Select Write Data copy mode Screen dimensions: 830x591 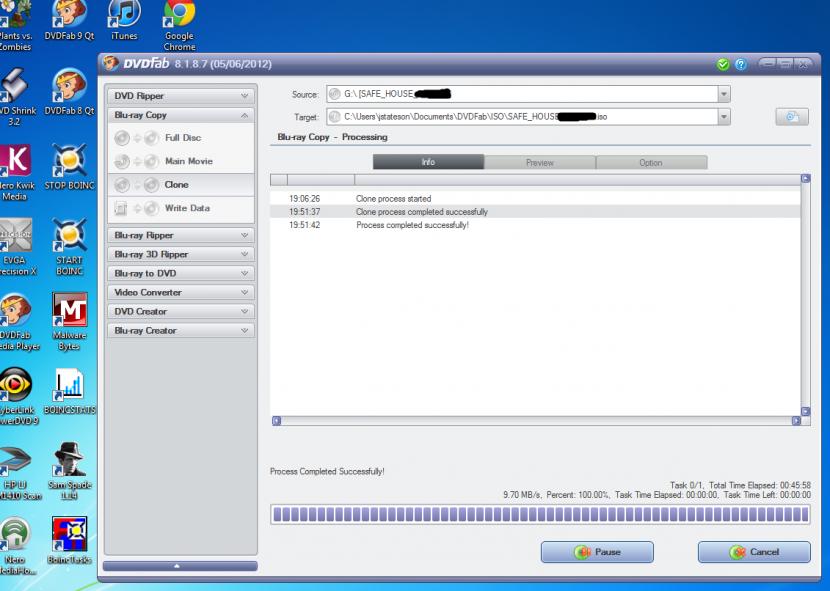tap(181, 208)
